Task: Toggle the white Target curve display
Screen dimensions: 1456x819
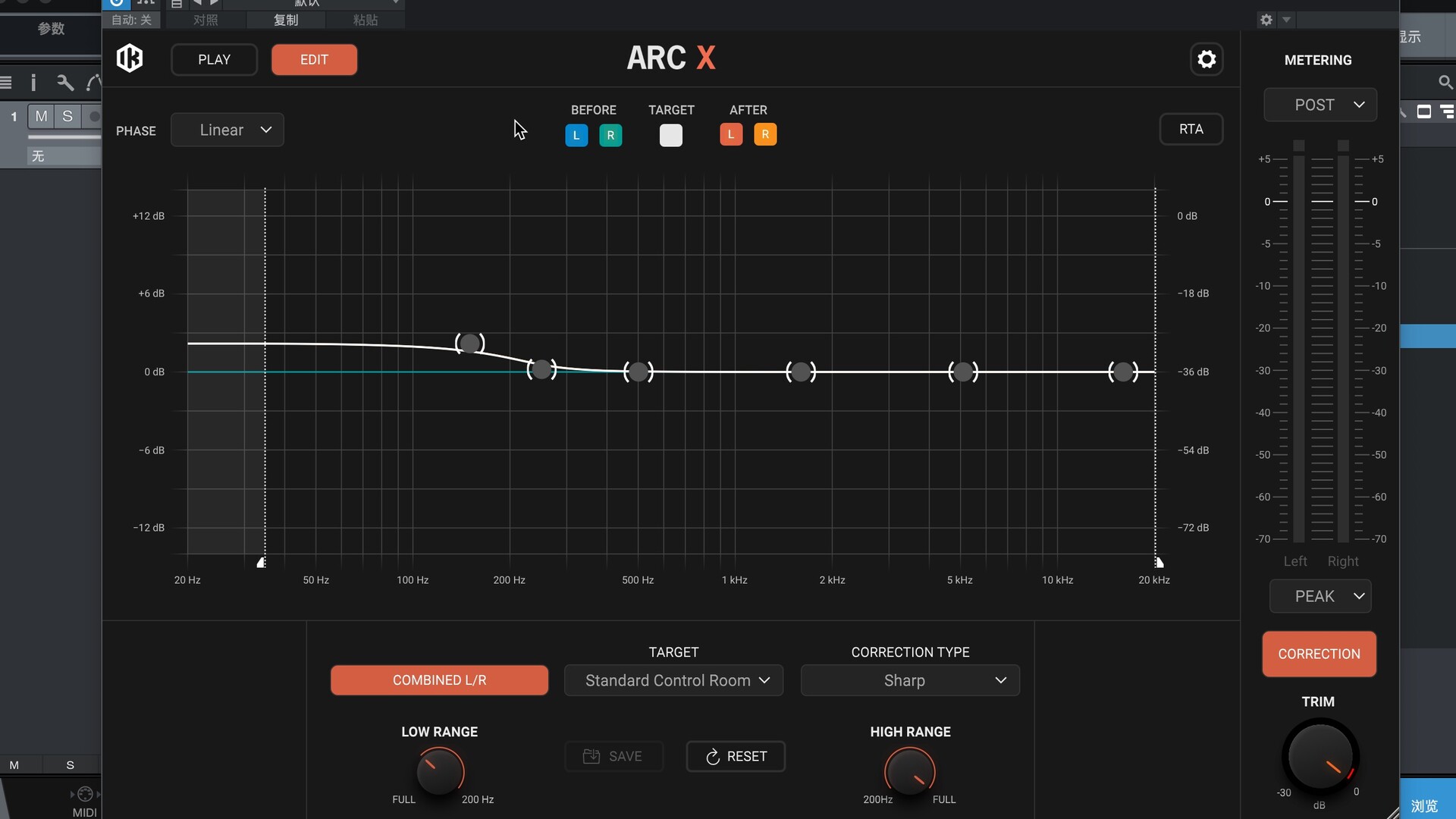Action: pyautogui.click(x=670, y=135)
